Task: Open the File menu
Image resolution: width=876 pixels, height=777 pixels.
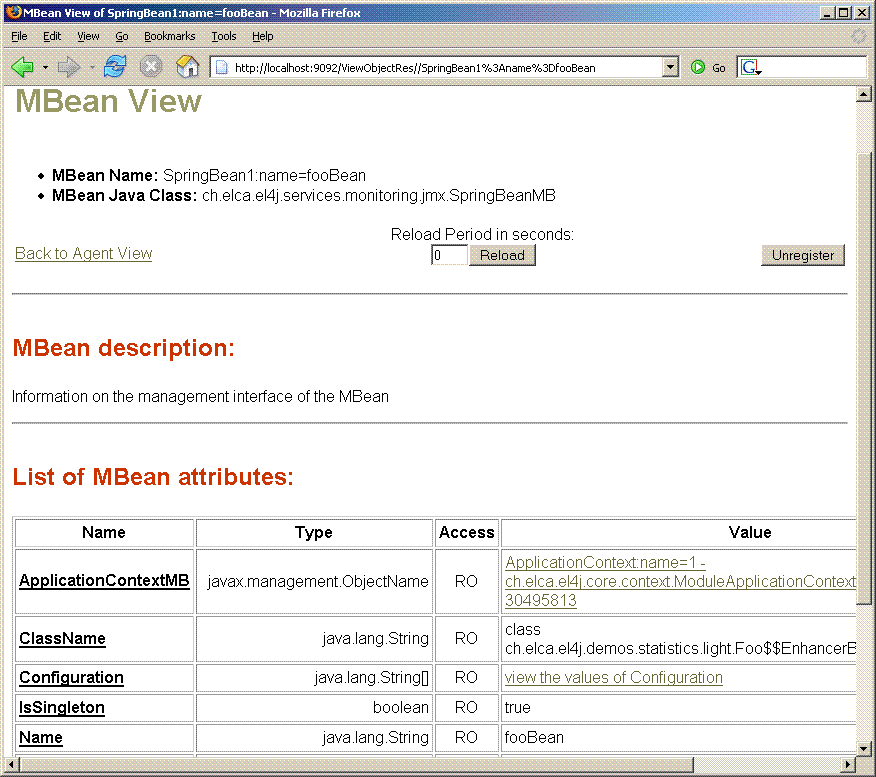Action: [x=19, y=36]
